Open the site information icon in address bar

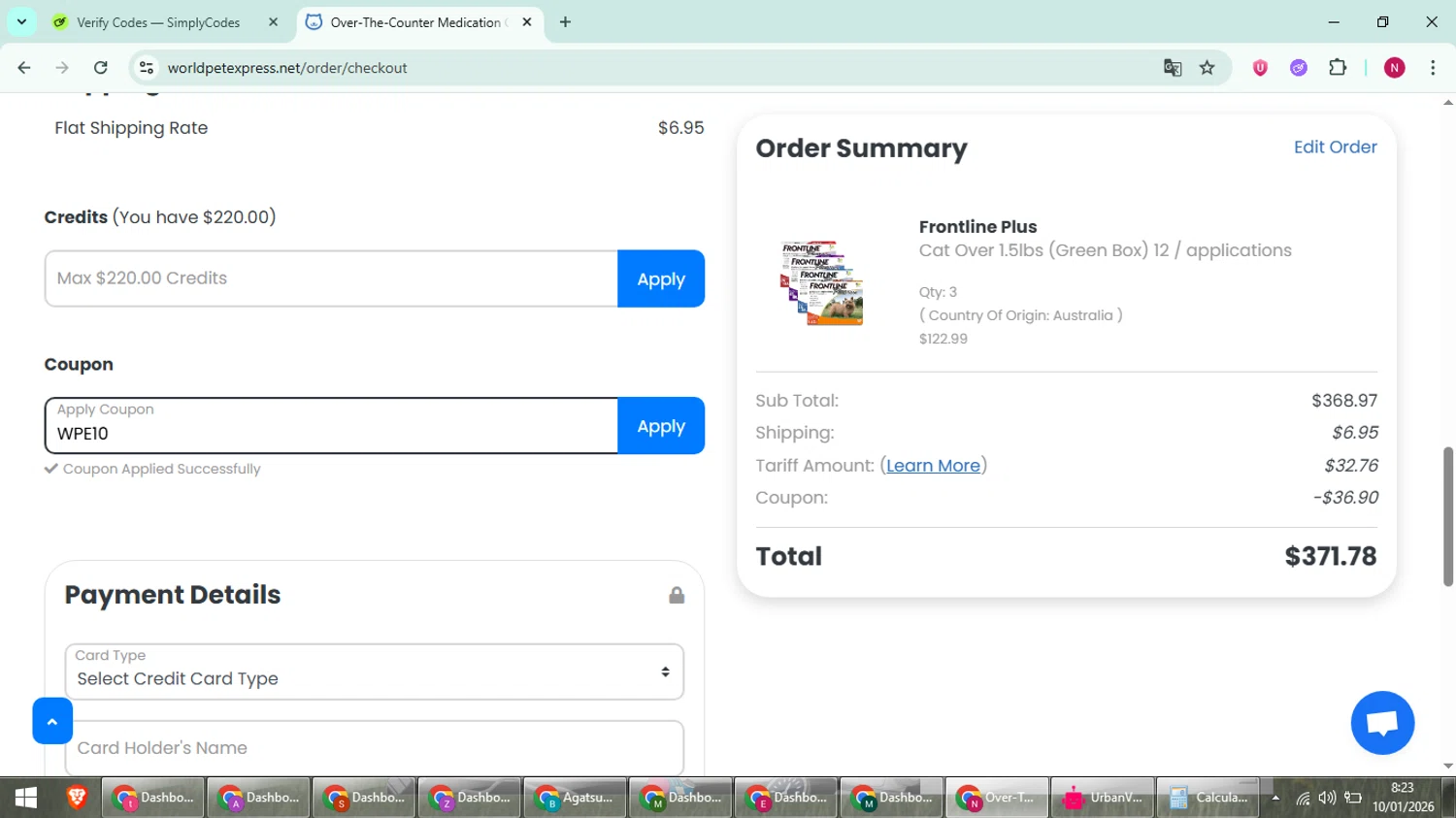[147, 68]
